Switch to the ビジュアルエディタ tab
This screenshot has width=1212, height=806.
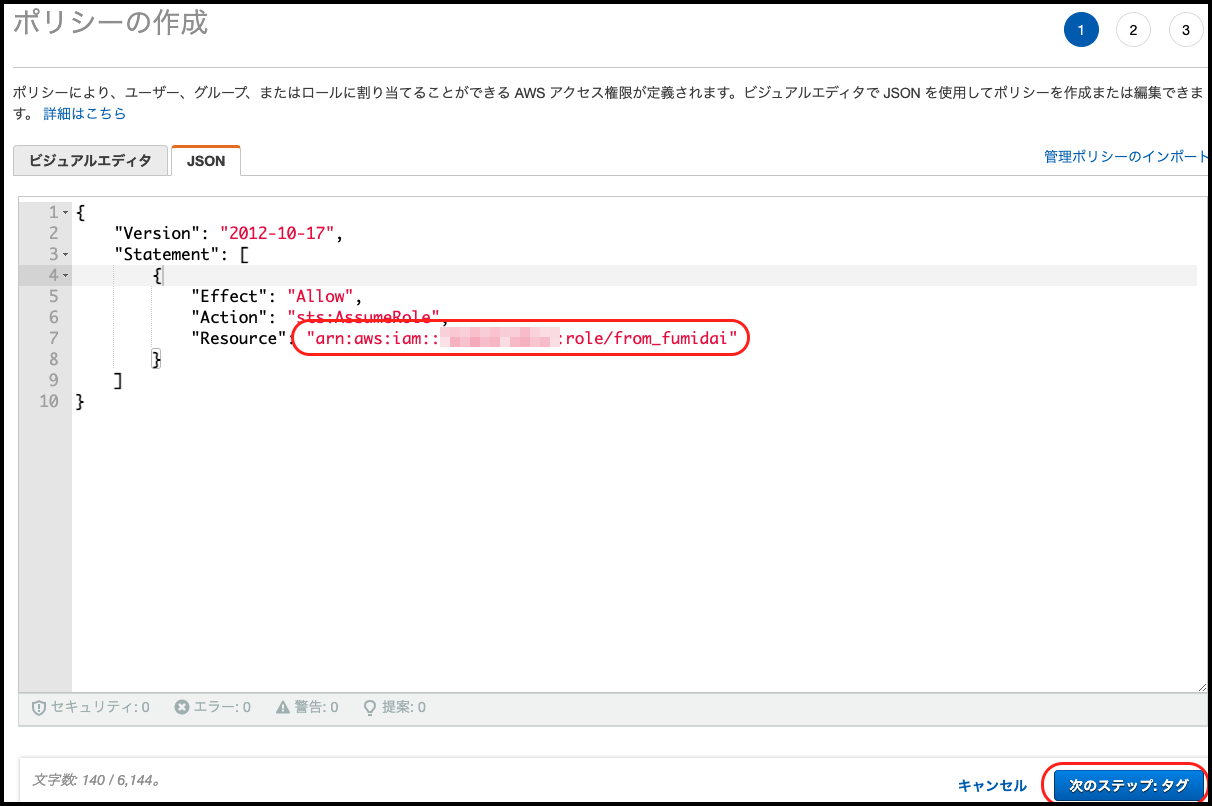coord(90,160)
